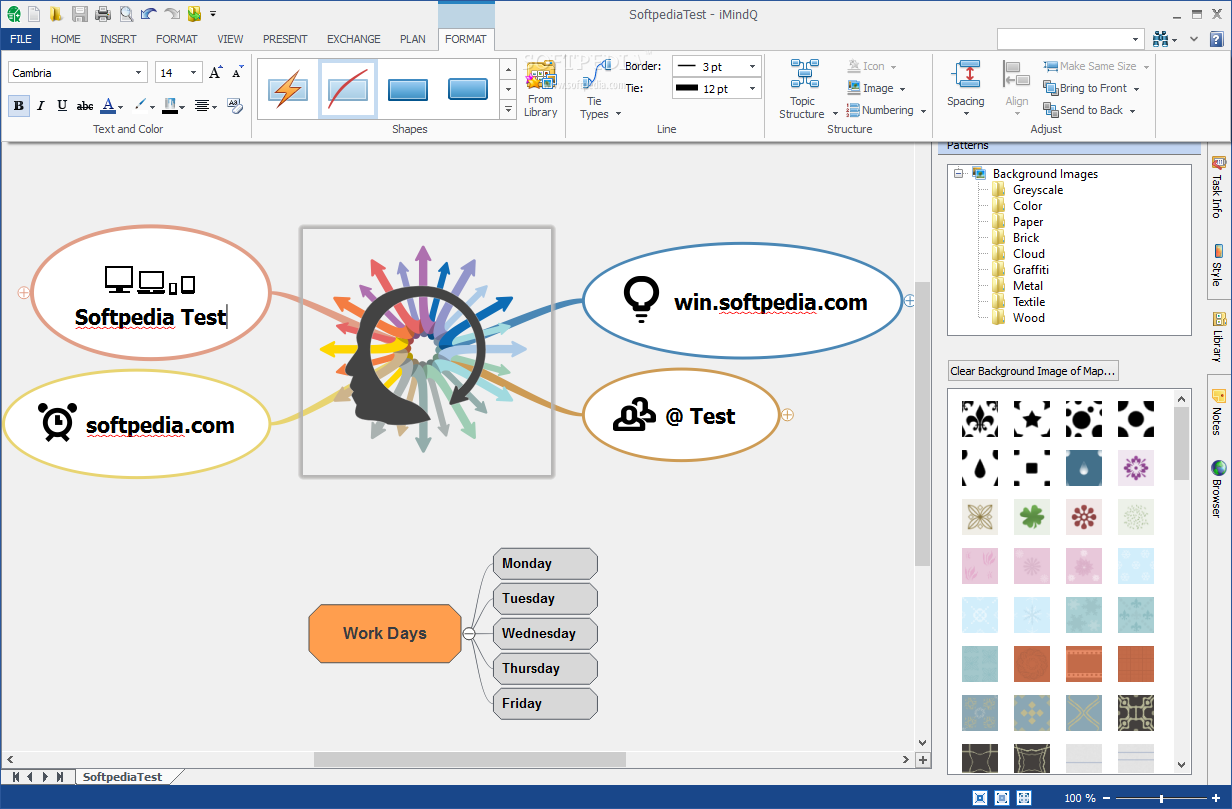
Task: Select the lightning bolt shape style
Action: (x=288, y=90)
